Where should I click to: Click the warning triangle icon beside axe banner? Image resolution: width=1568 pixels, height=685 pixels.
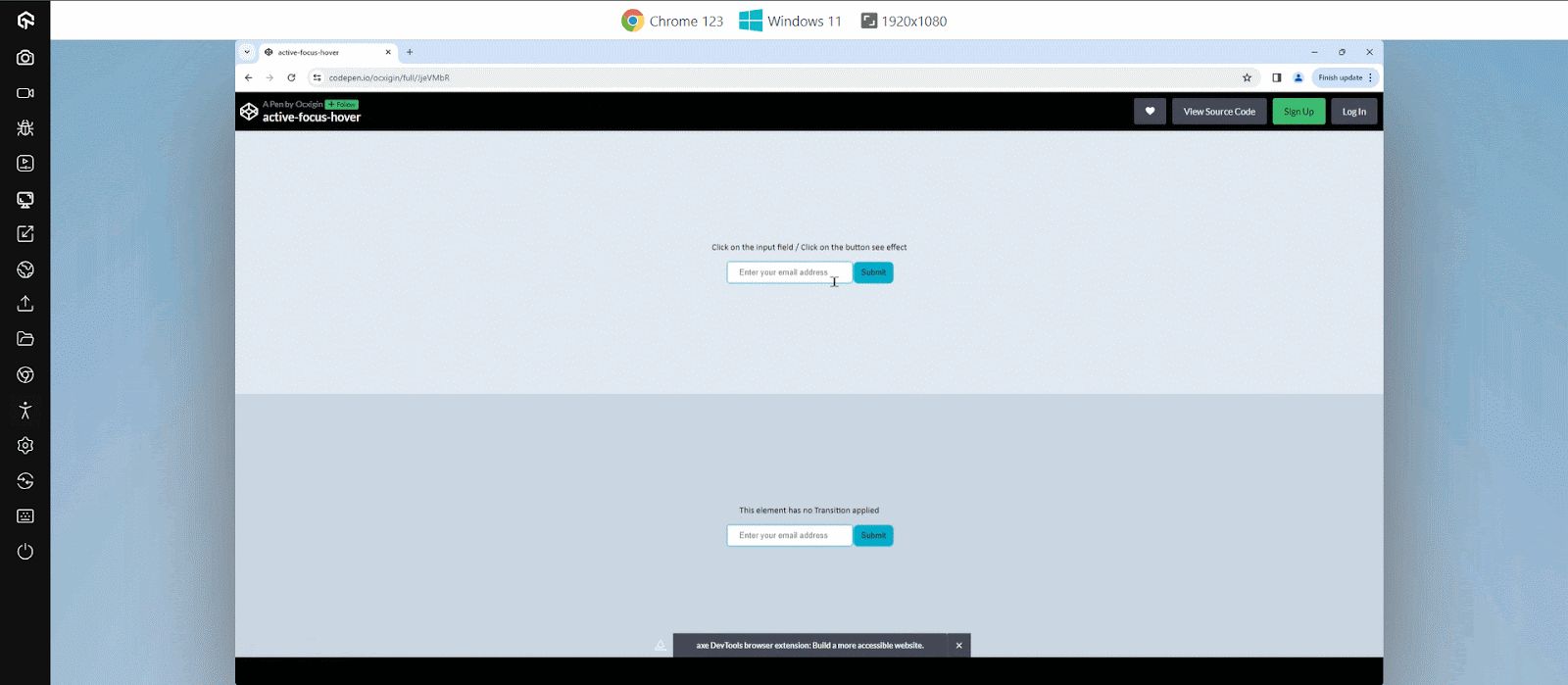coord(661,645)
